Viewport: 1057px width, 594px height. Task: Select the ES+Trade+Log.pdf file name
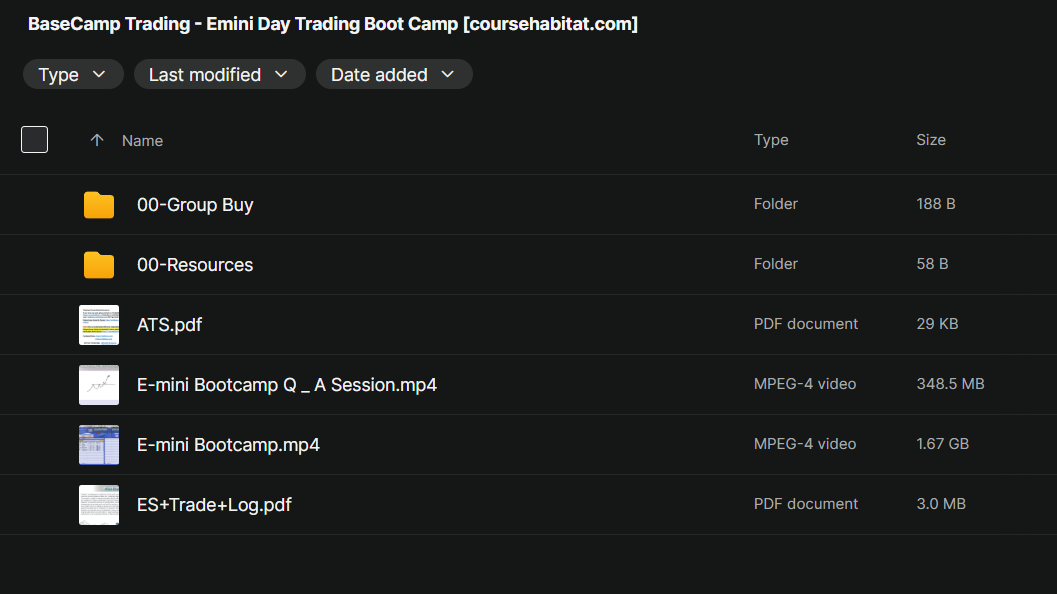tap(214, 505)
